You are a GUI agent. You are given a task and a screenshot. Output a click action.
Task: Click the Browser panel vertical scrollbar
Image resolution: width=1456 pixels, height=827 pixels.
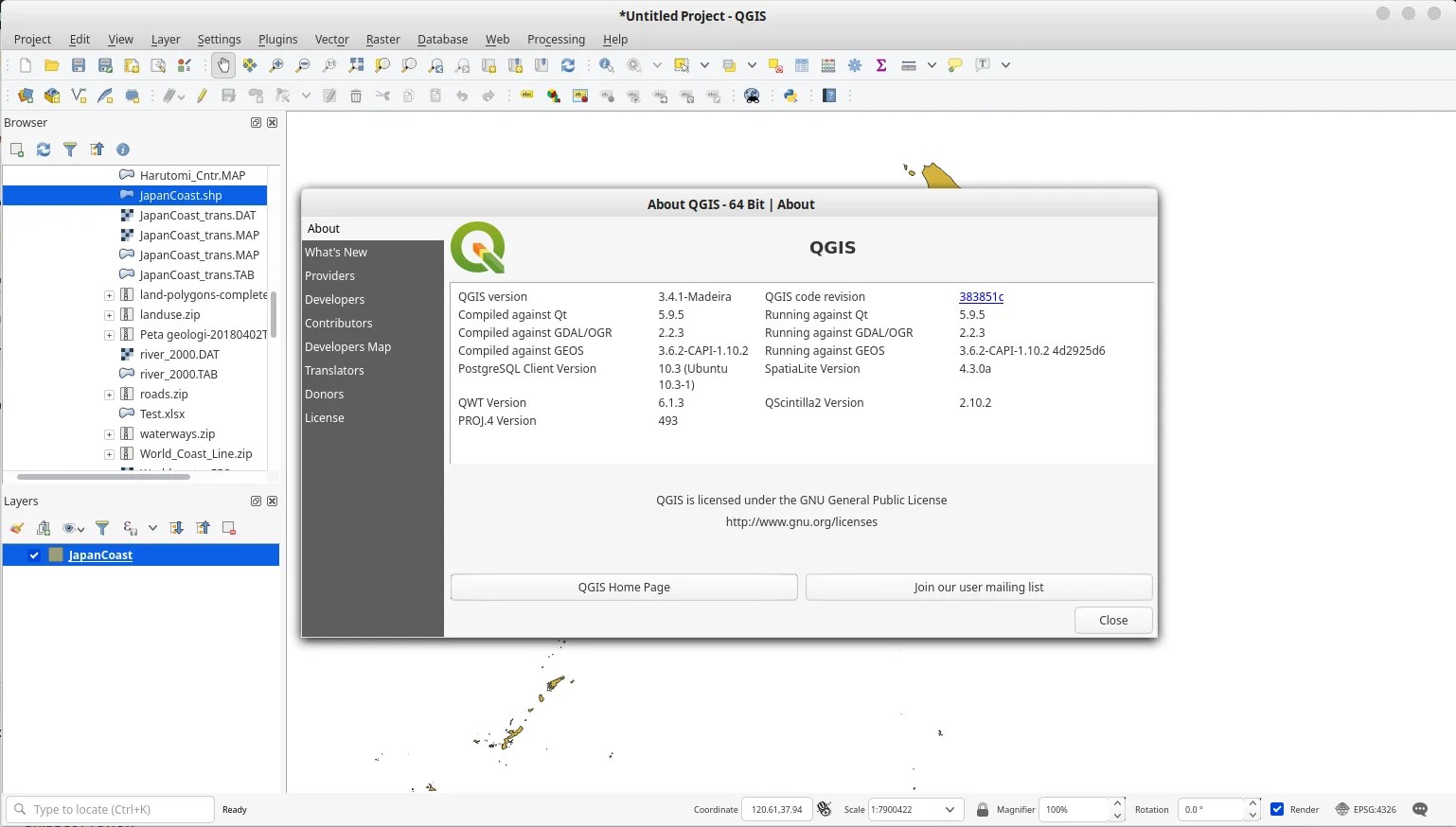pyautogui.click(x=274, y=314)
